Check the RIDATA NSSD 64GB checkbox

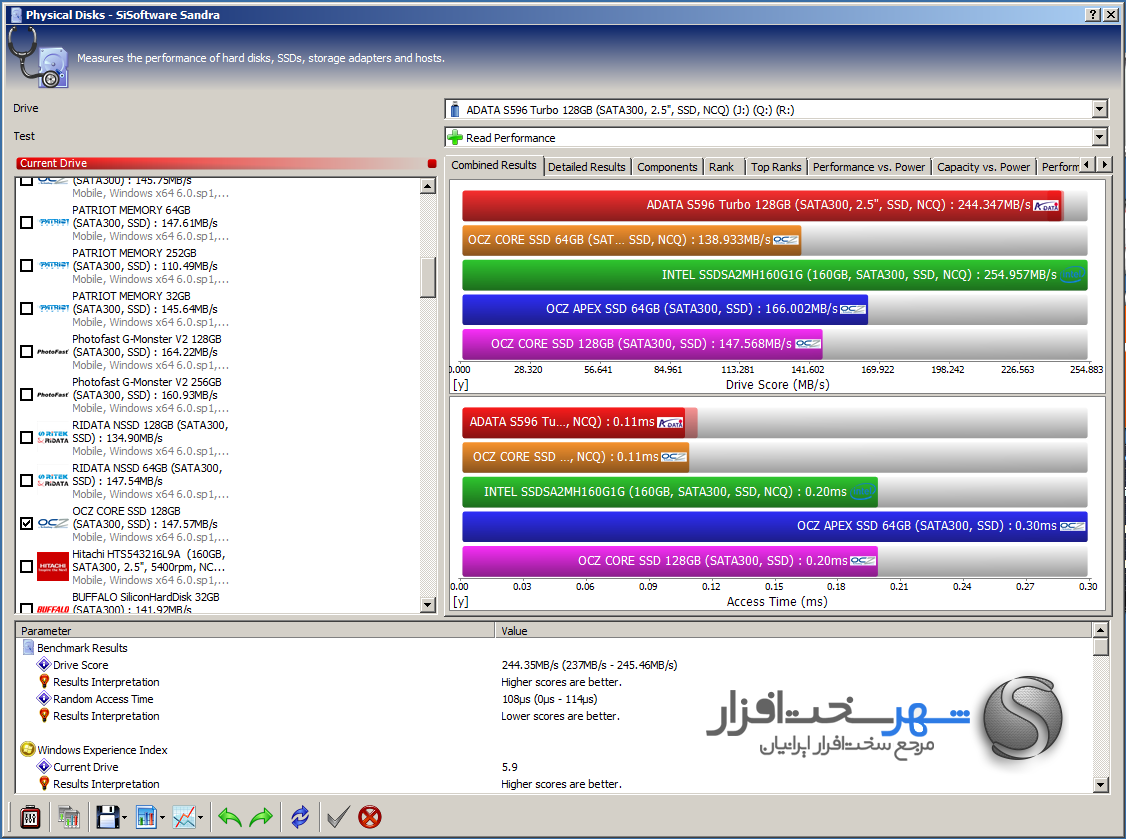coord(27,481)
